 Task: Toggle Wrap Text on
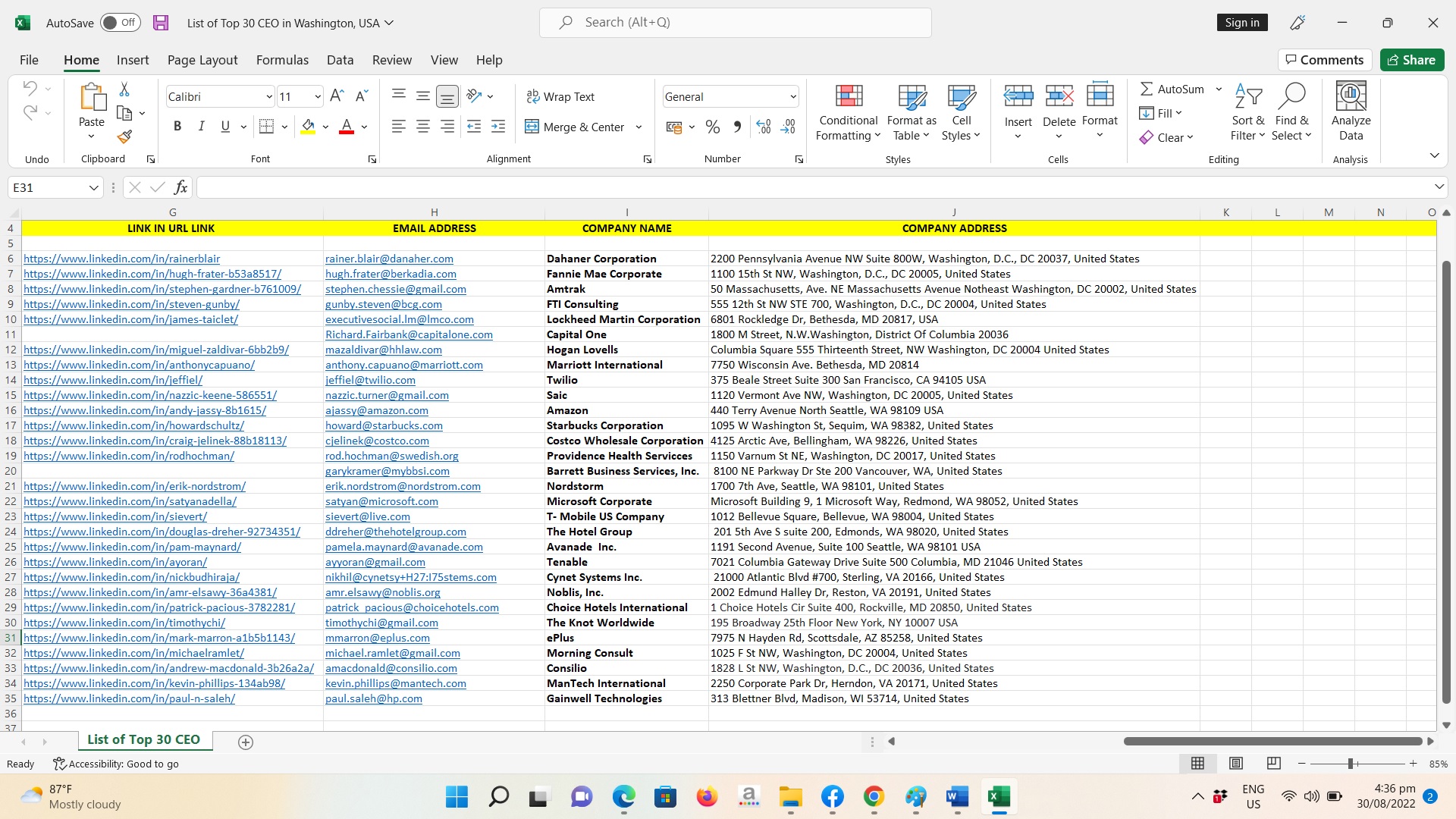[560, 96]
